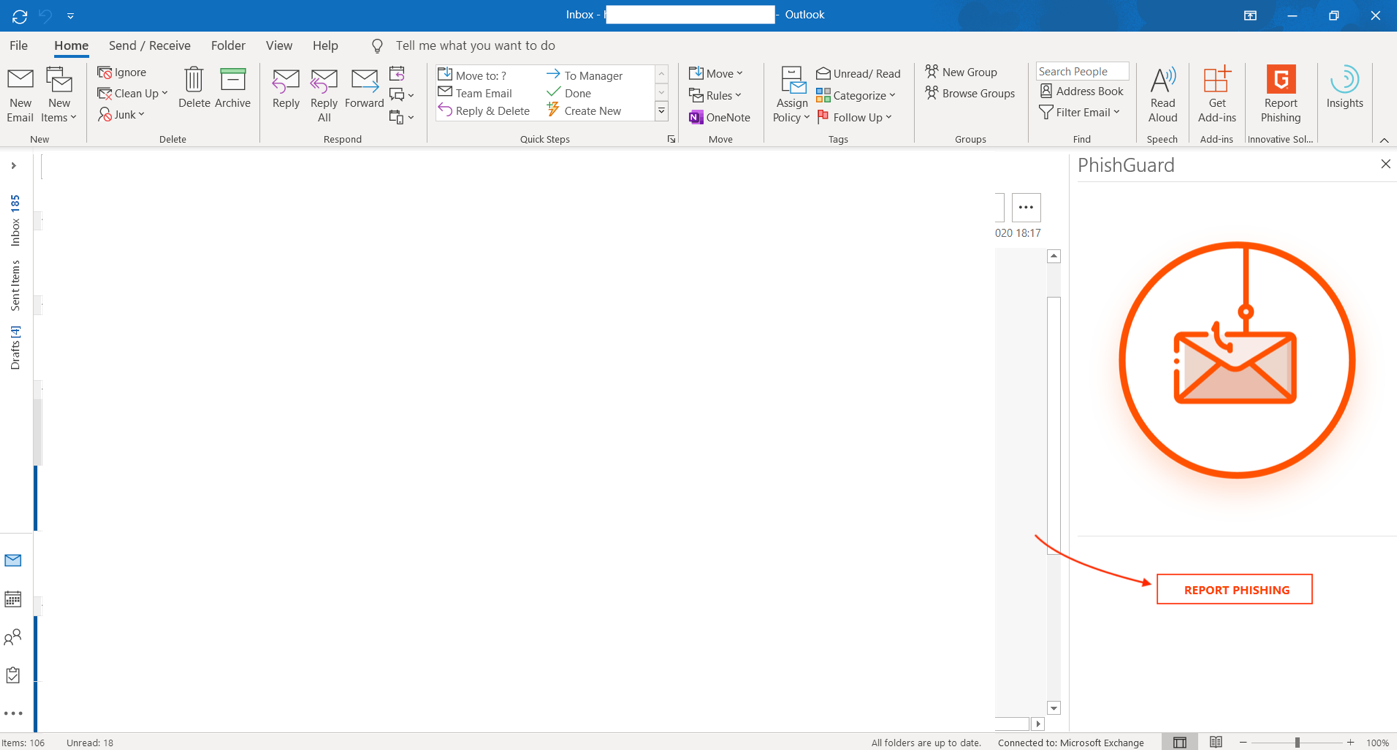Open Drafts [4] folder
This screenshot has width=1397, height=750.
15,347
